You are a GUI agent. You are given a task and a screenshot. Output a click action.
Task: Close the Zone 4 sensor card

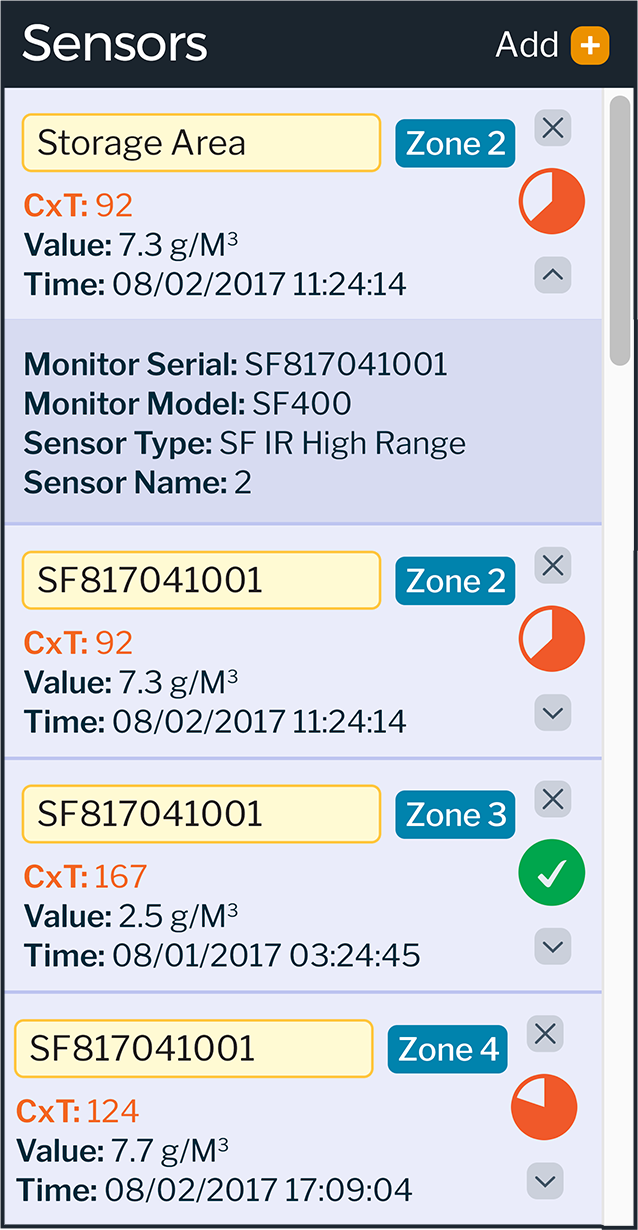[x=544, y=1034]
